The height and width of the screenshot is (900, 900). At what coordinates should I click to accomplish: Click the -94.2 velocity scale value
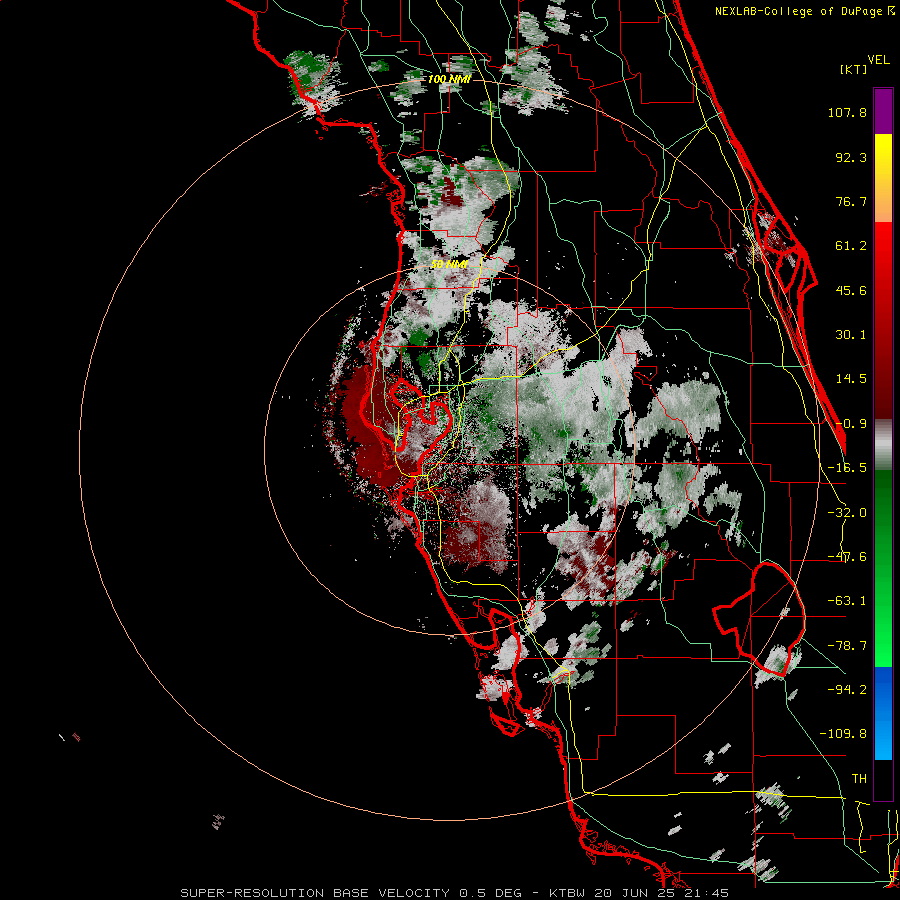(x=847, y=689)
